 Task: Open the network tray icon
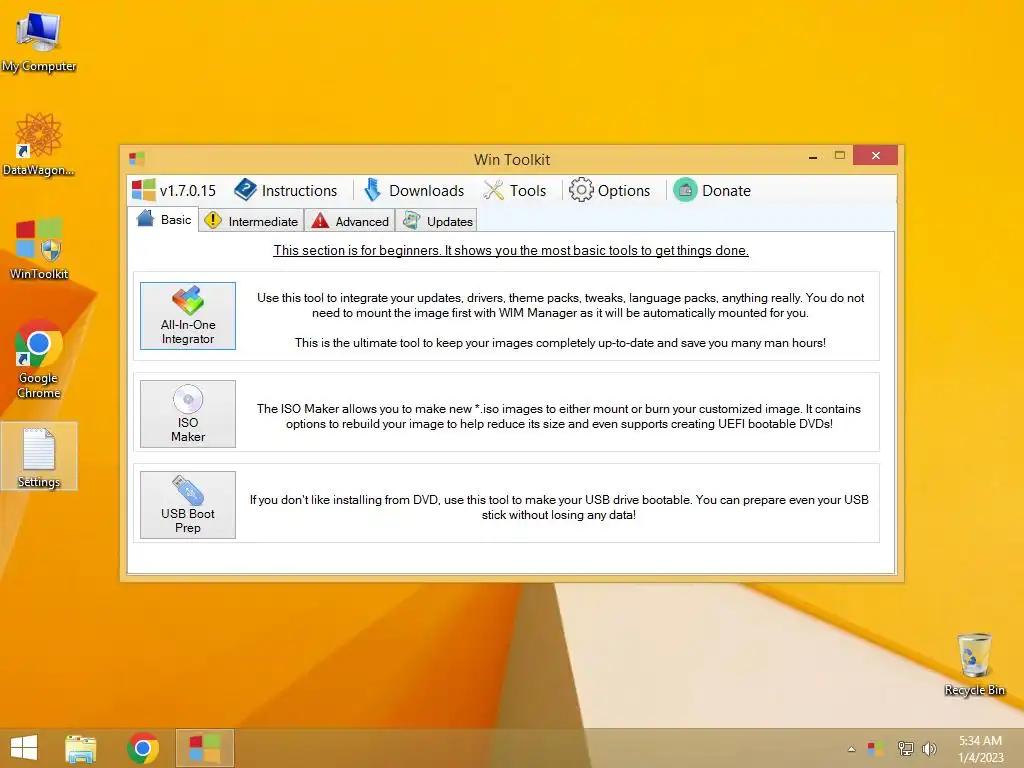(x=905, y=748)
